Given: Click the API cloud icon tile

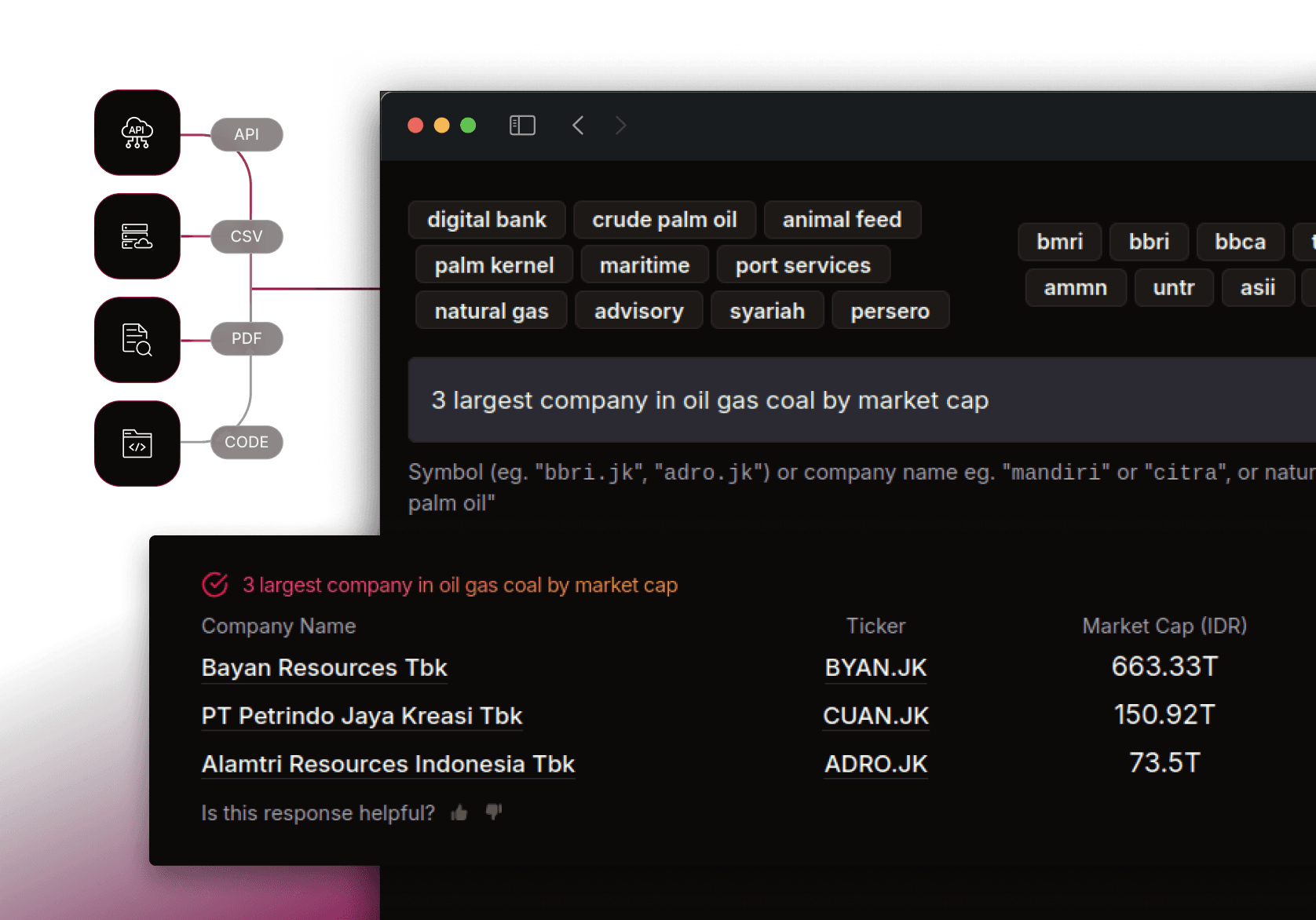Looking at the screenshot, I should point(137,133).
